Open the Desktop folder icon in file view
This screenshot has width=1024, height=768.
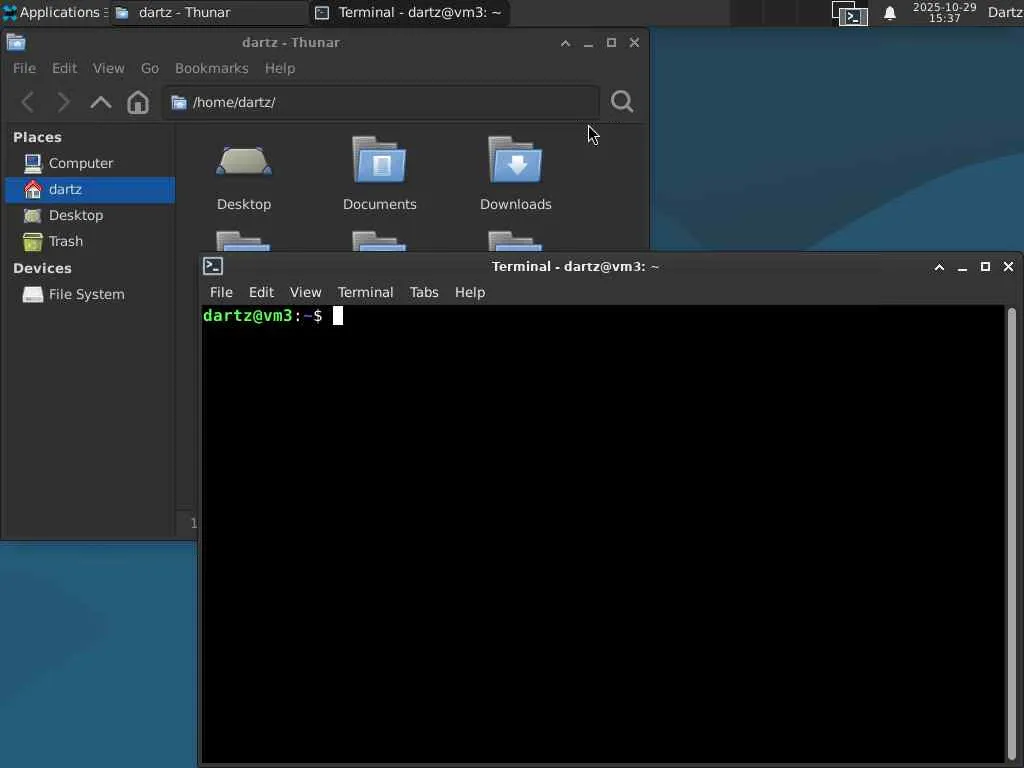pos(244,163)
